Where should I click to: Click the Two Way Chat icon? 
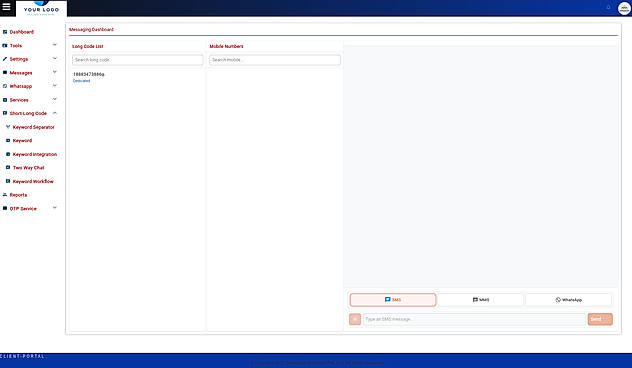point(8,168)
